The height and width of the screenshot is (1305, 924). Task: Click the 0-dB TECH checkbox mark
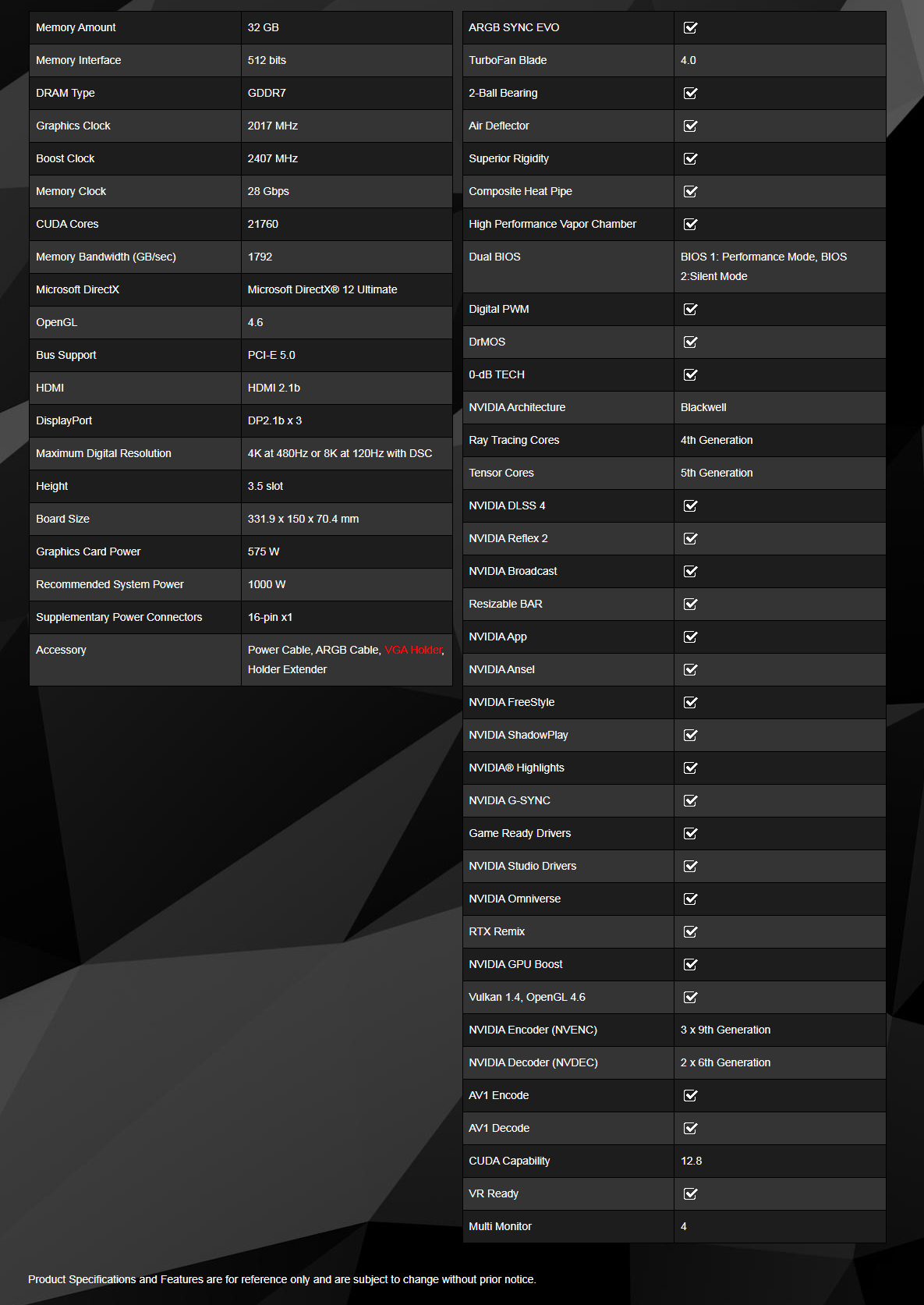pyautogui.click(x=690, y=375)
